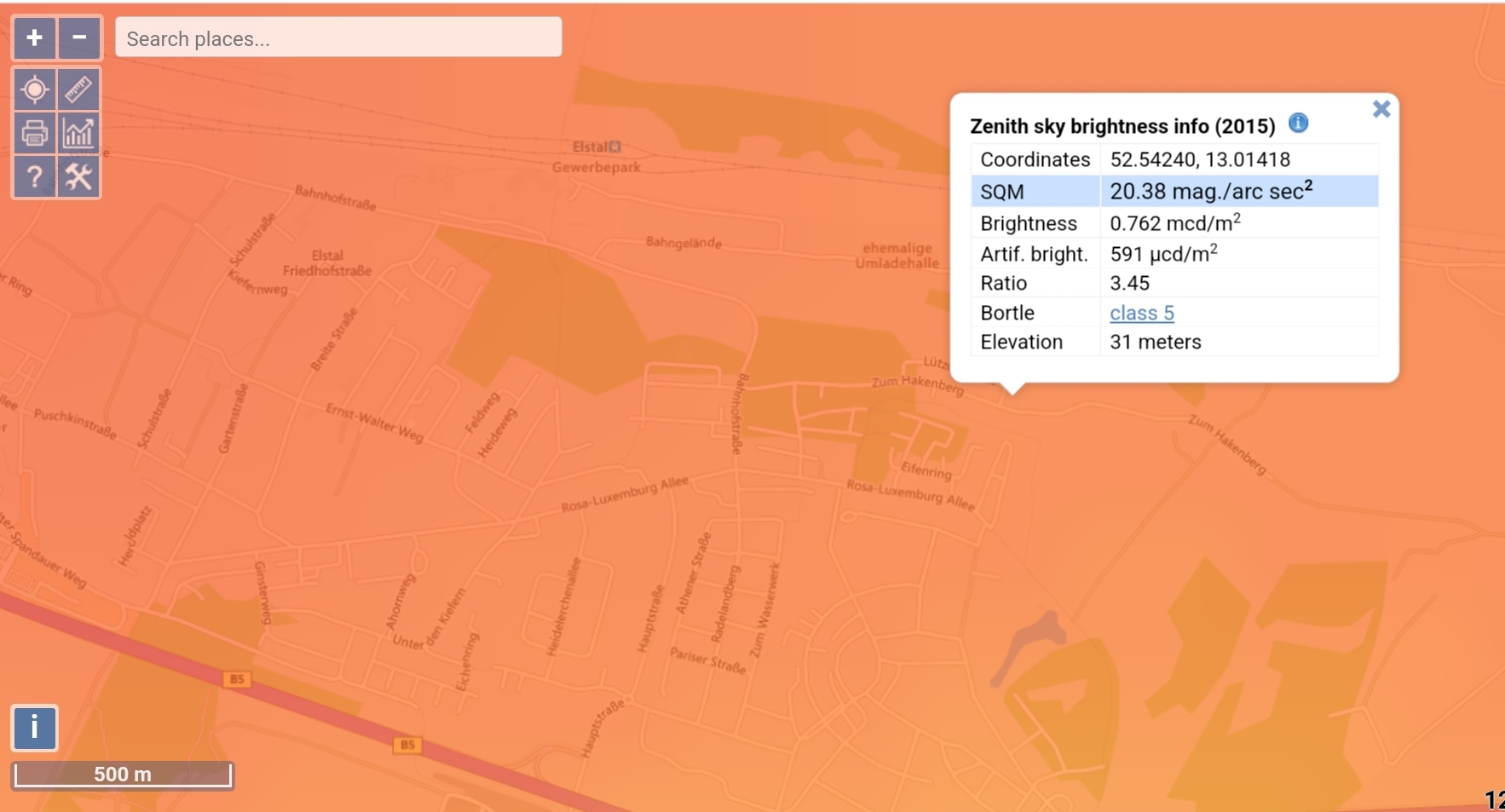Click the Puschkinstraße street label
Image resolution: width=1505 pixels, height=812 pixels.
pyautogui.click(x=75, y=423)
